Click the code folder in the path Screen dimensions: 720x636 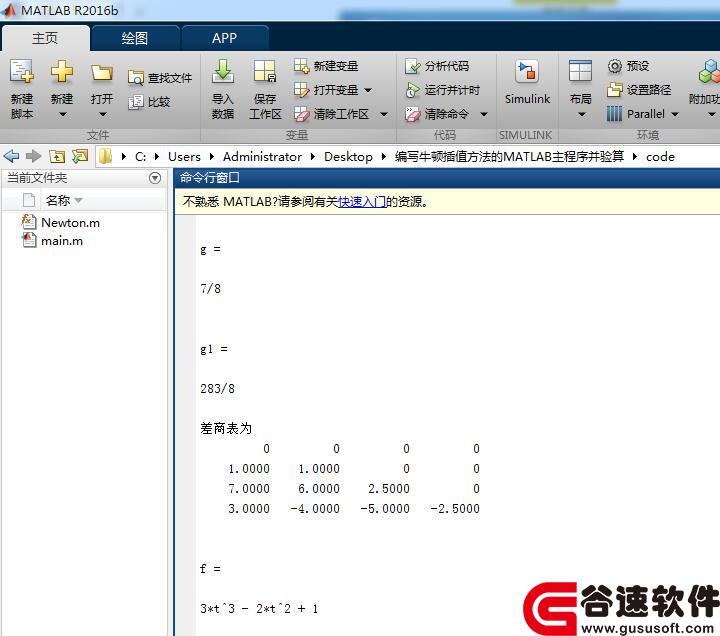pyautogui.click(x=660, y=157)
